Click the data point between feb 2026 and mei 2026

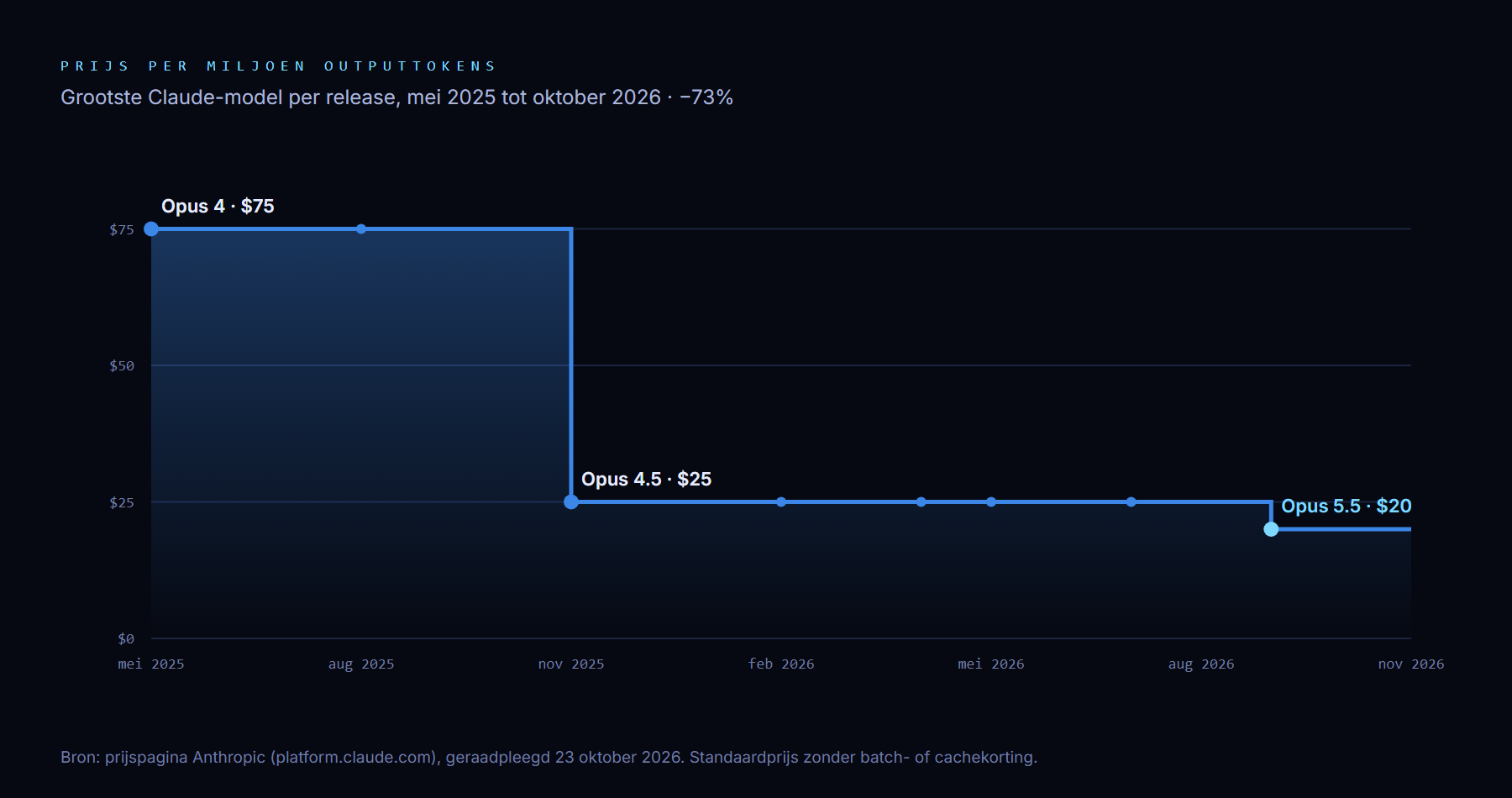point(921,501)
